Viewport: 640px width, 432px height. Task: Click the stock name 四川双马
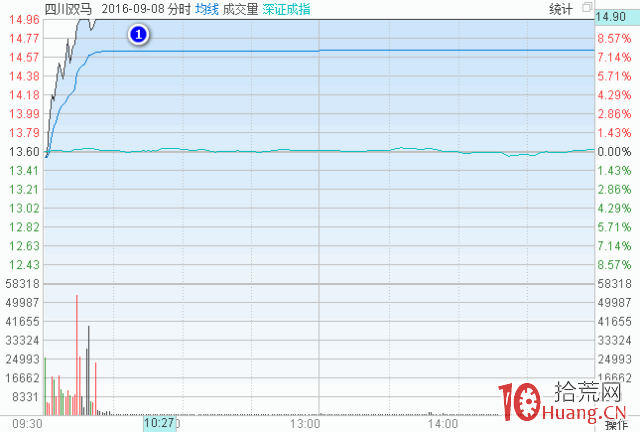click(x=68, y=9)
